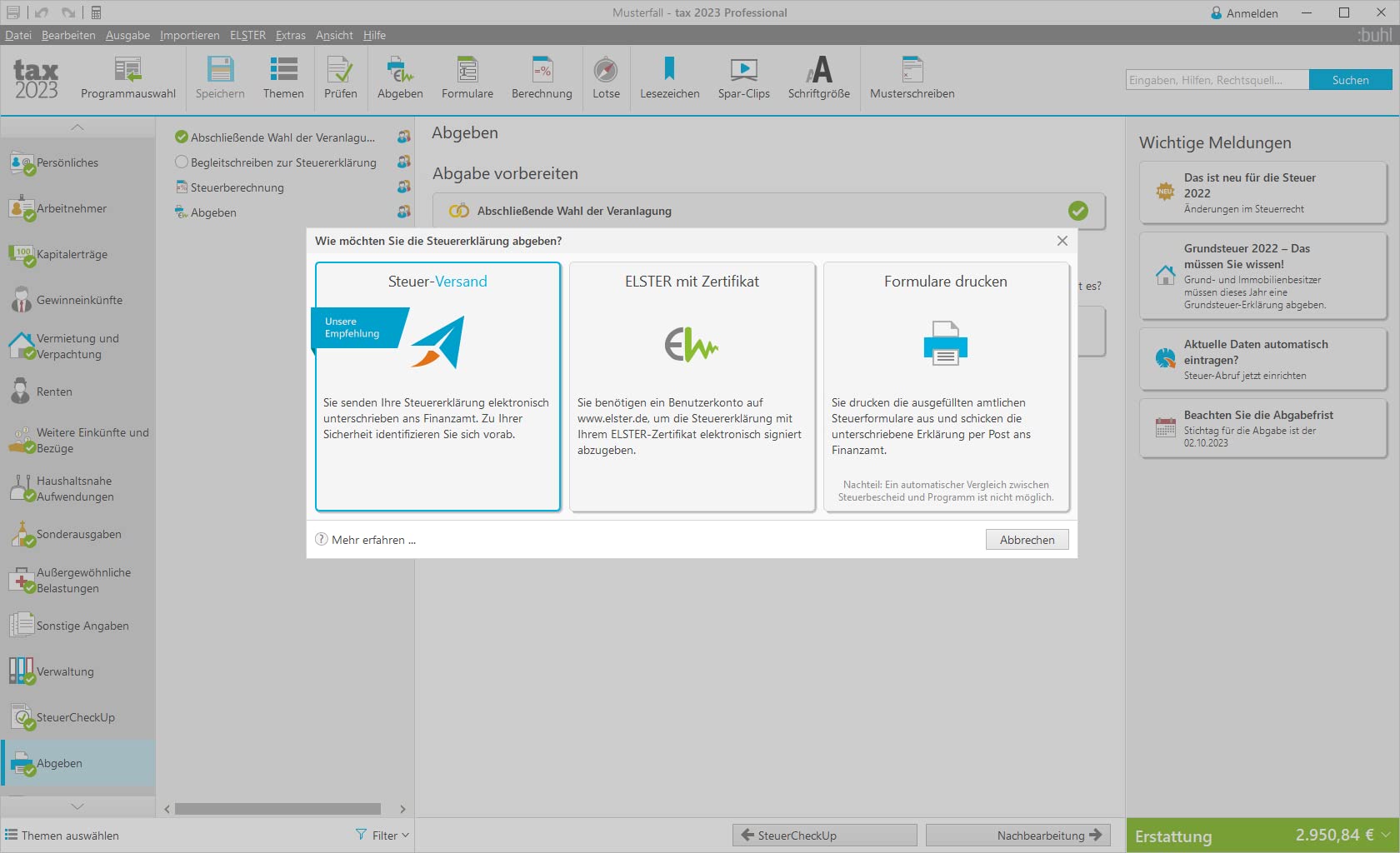
Task: Change Schriftgröße via toolbar icon
Action: point(819,69)
